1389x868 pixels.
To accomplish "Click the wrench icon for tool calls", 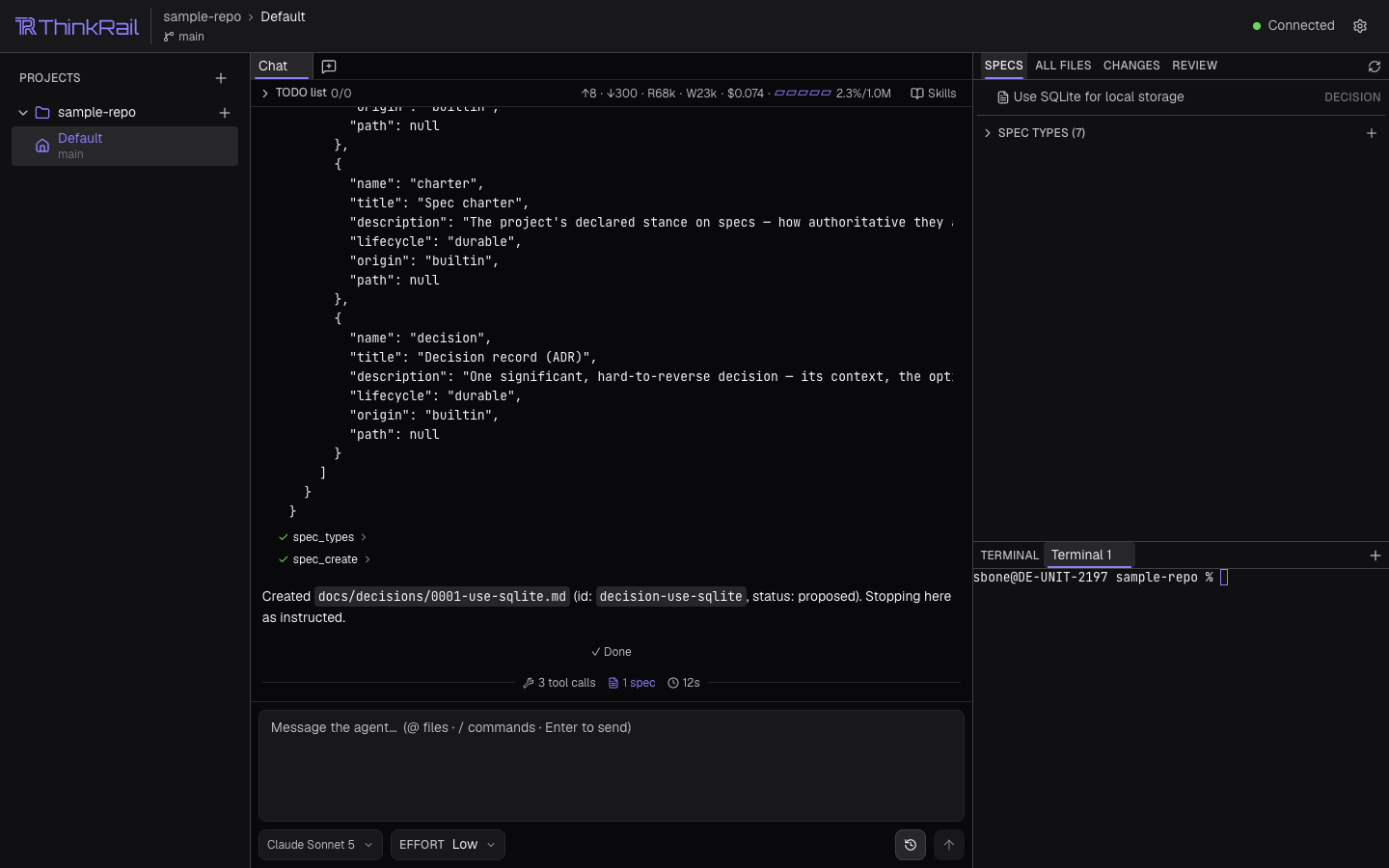I will (x=529, y=683).
